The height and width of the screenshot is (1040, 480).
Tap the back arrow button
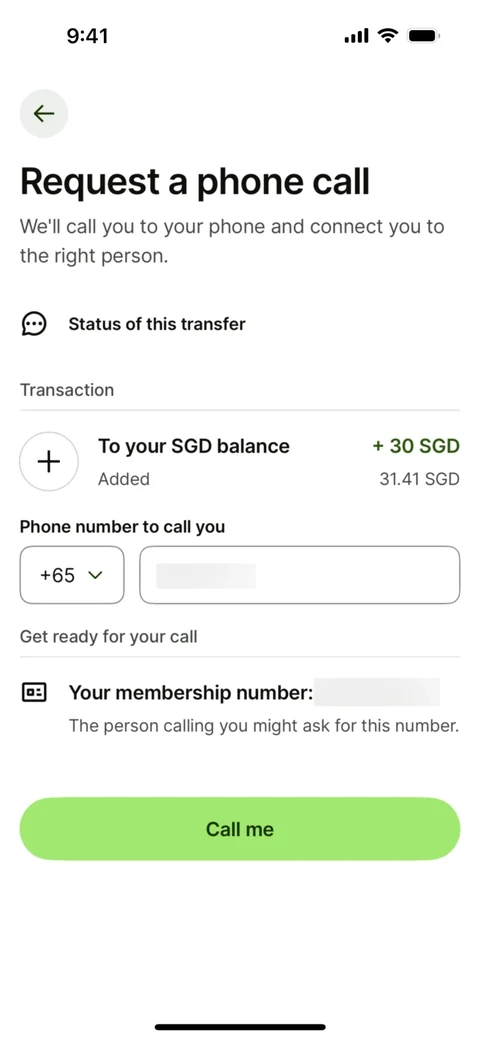(x=44, y=113)
